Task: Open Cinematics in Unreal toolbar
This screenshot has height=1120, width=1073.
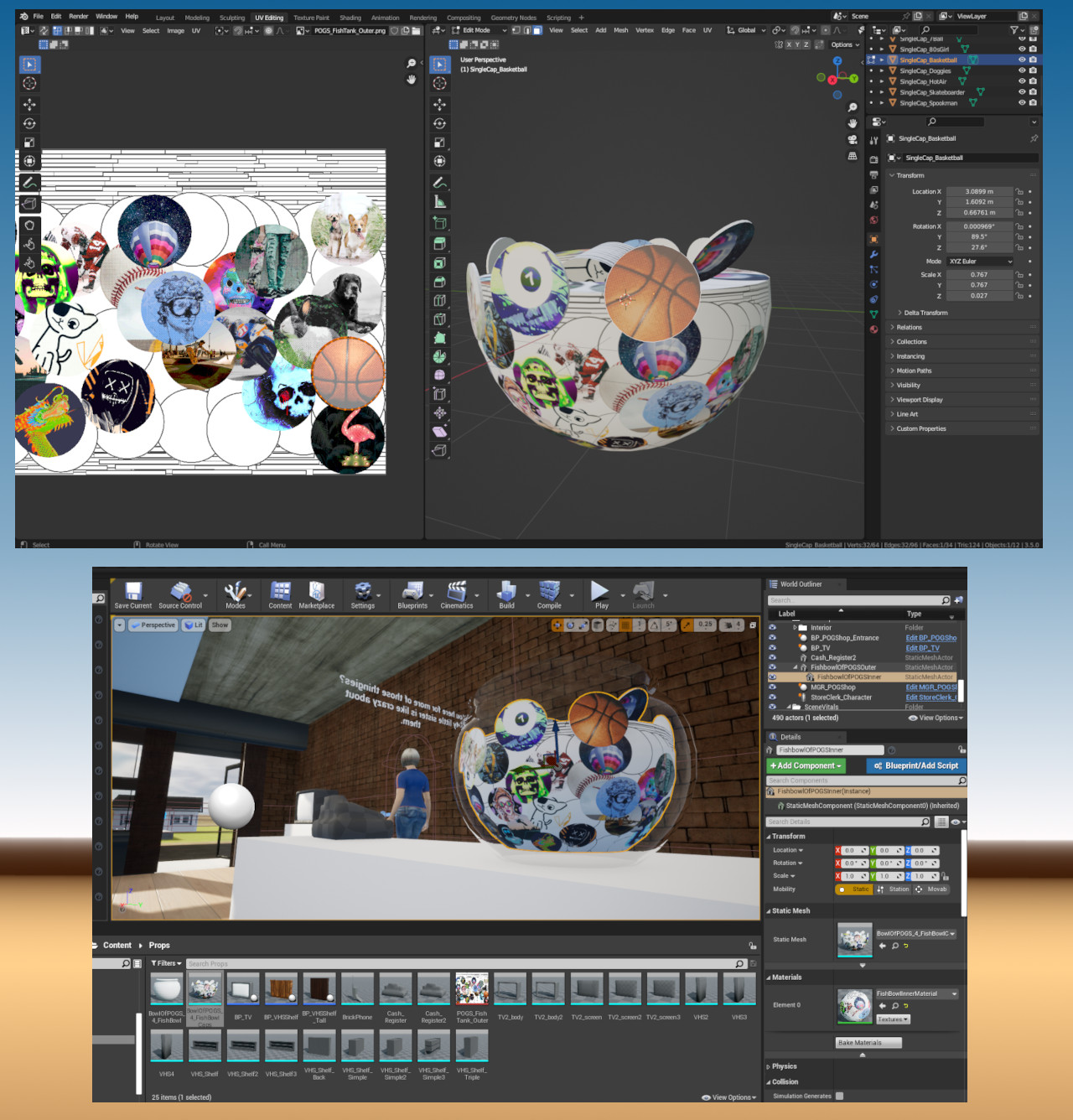Action: point(457,595)
